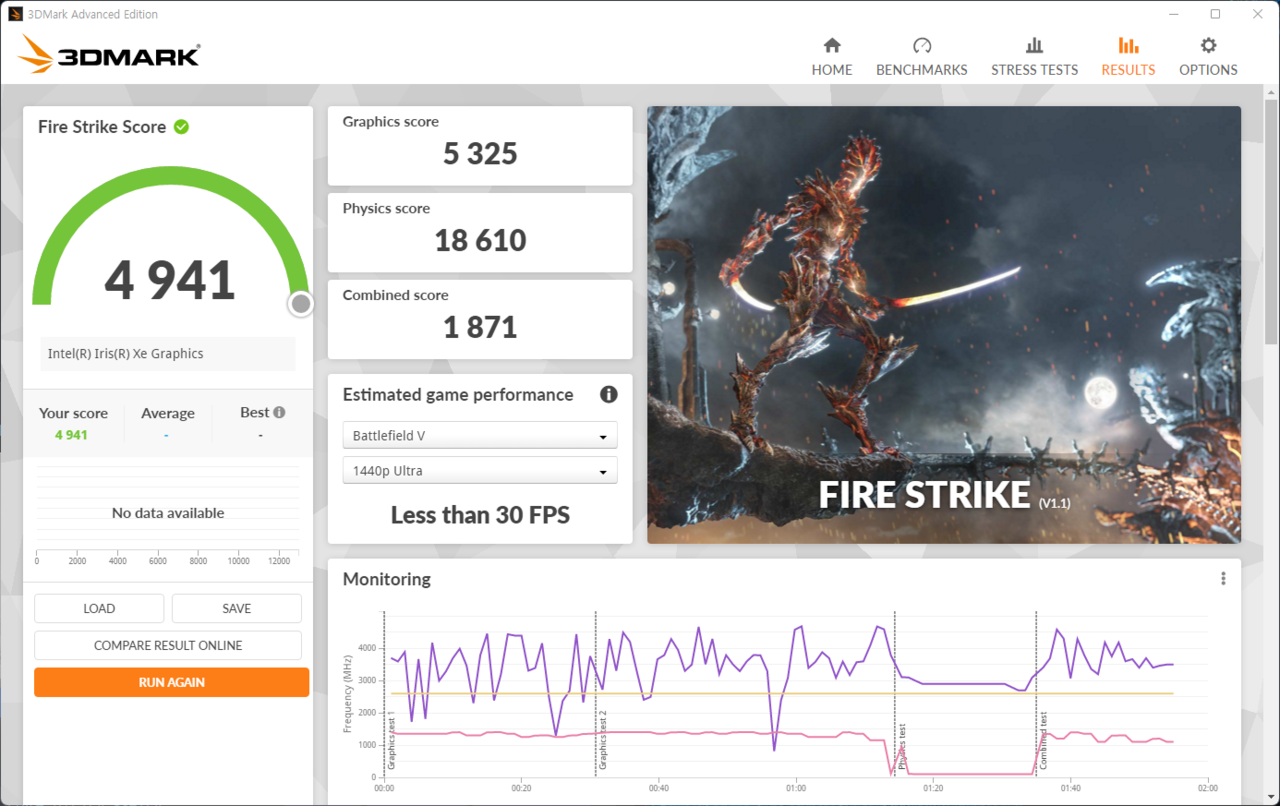Click the Estimated game performance info icon
This screenshot has width=1280, height=806.
(x=608, y=394)
